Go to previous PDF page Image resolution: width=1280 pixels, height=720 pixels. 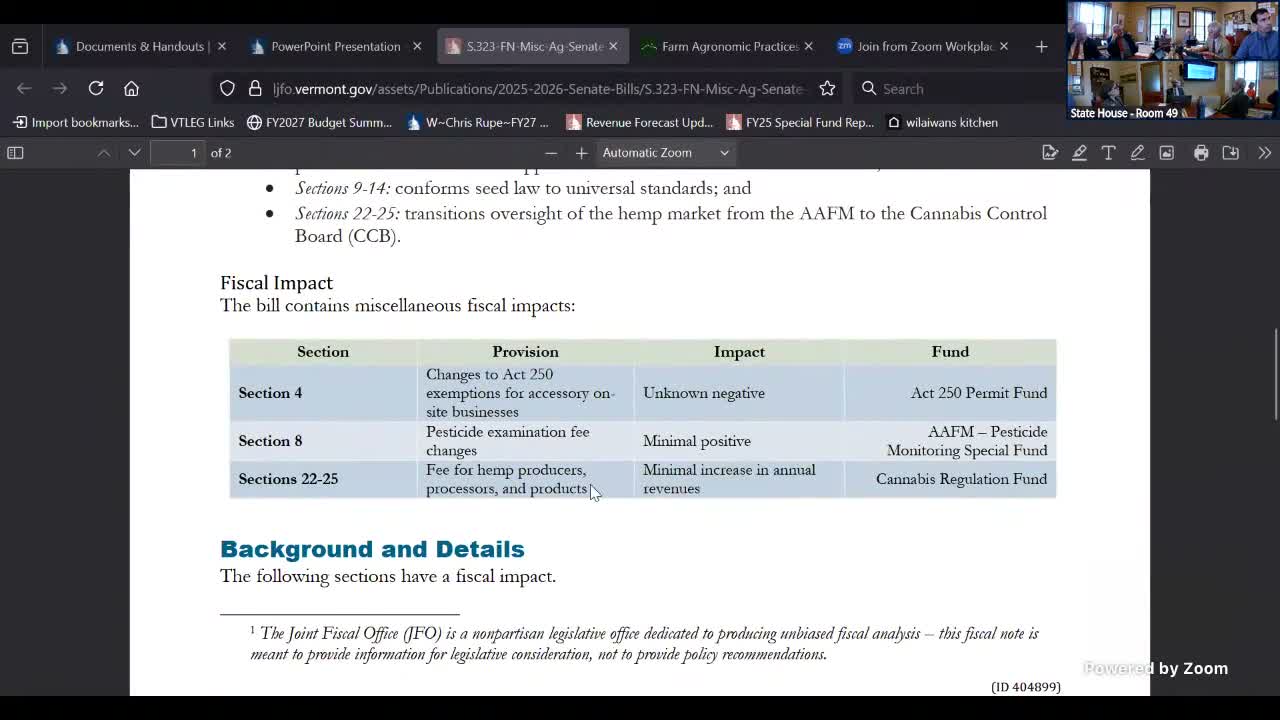[x=104, y=153]
